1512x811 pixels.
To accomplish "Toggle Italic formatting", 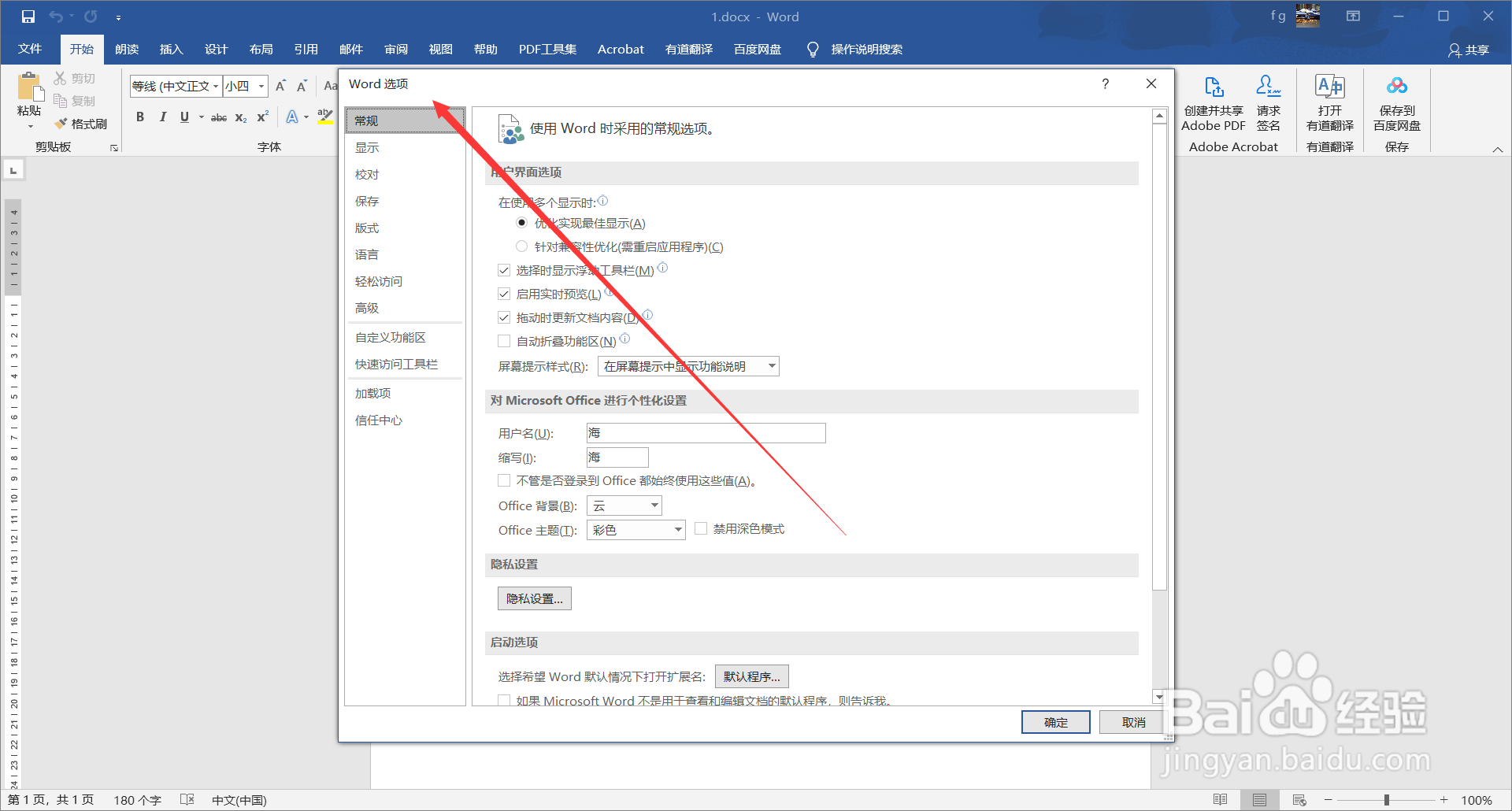I will click(x=162, y=117).
